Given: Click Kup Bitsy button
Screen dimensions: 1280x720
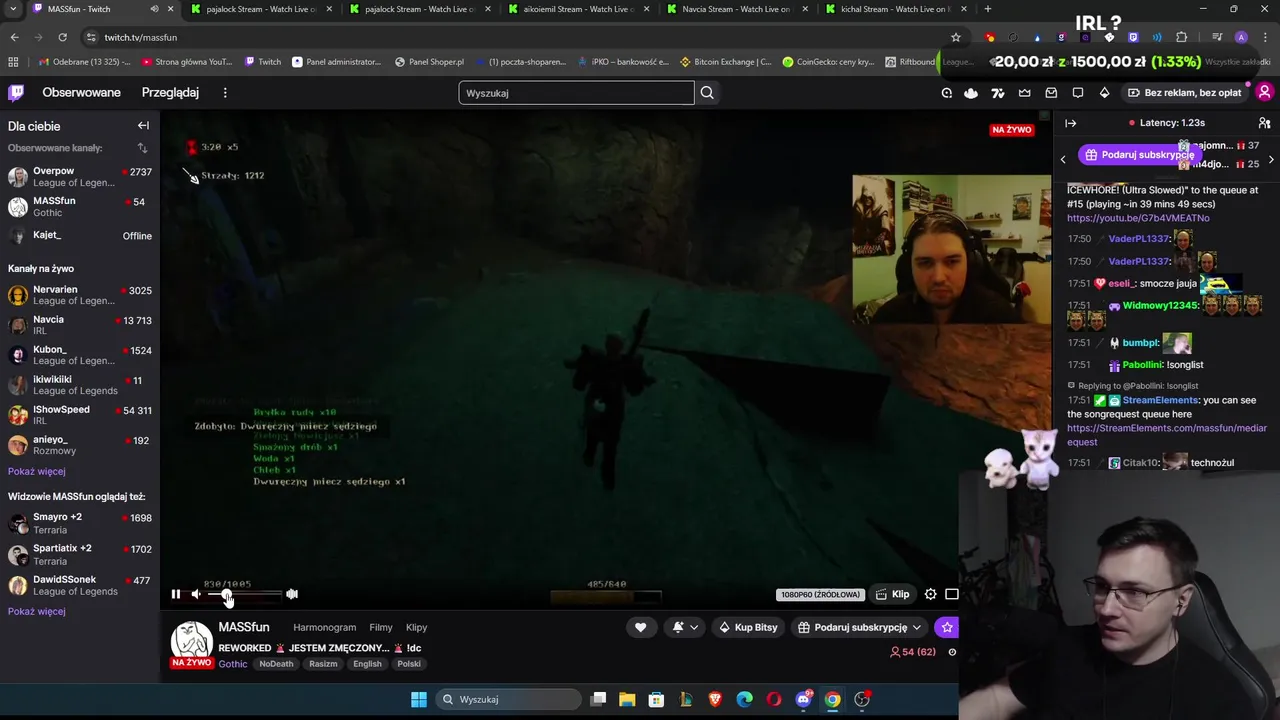Looking at the screenshot, I should pyautogui.click(x=748, y=627).
